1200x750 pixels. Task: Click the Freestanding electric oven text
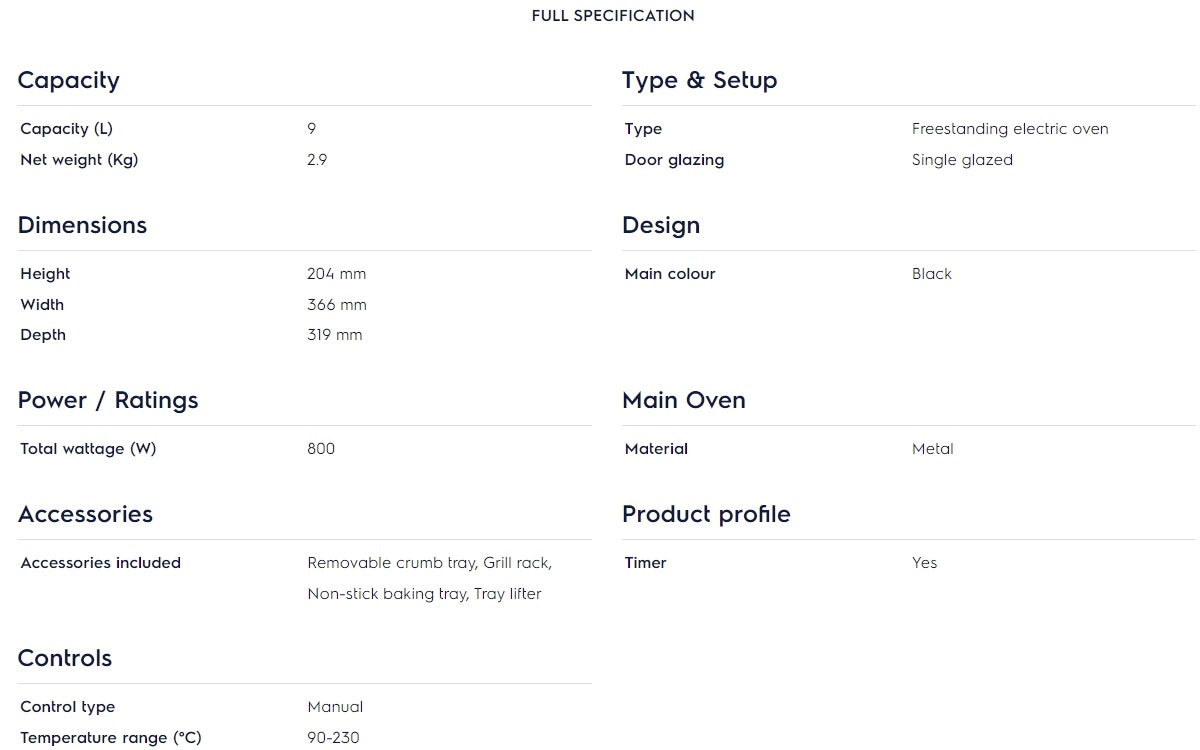pos(1010,129)
